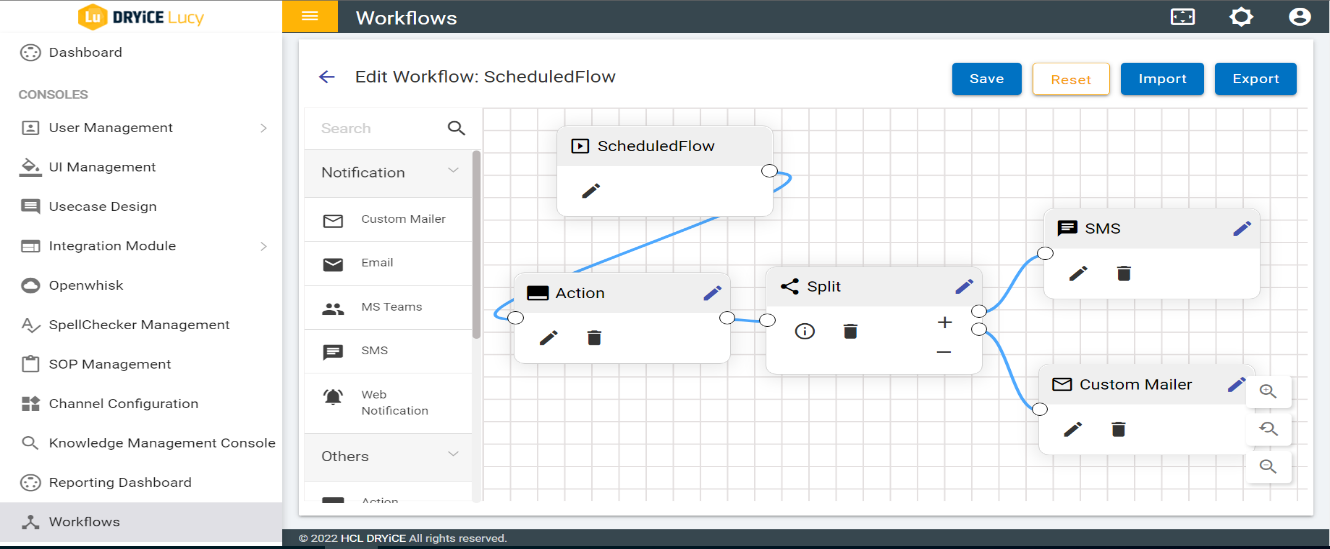Remove a branch with the Split node minus
This screenshot has height=549, width=1330.
click(x=944, y=352)
